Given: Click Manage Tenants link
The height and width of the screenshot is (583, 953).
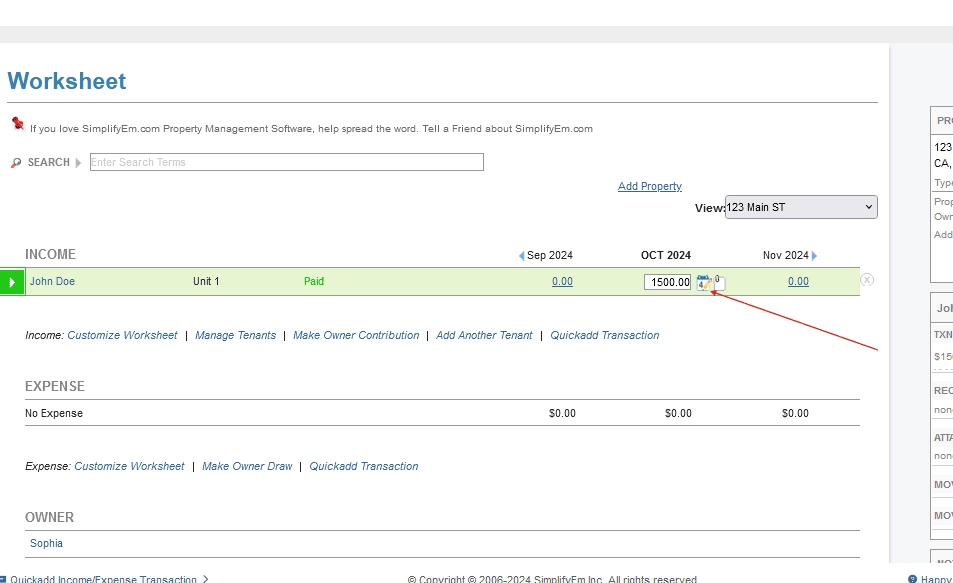Looking at the screenshot, I should point(235,335).
